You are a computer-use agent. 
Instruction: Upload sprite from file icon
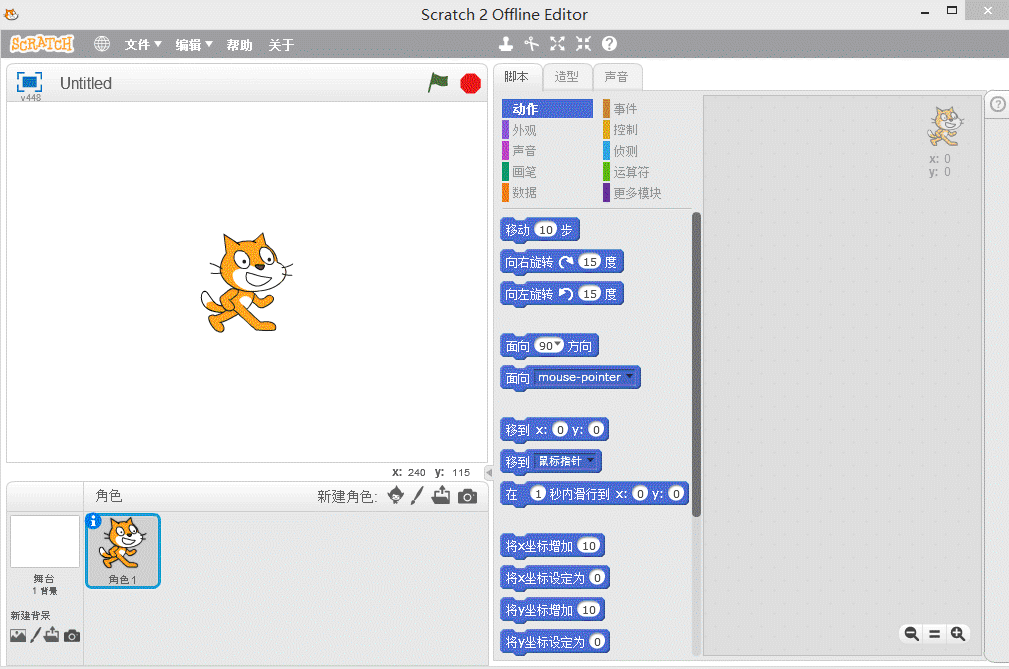click(441, 495)
